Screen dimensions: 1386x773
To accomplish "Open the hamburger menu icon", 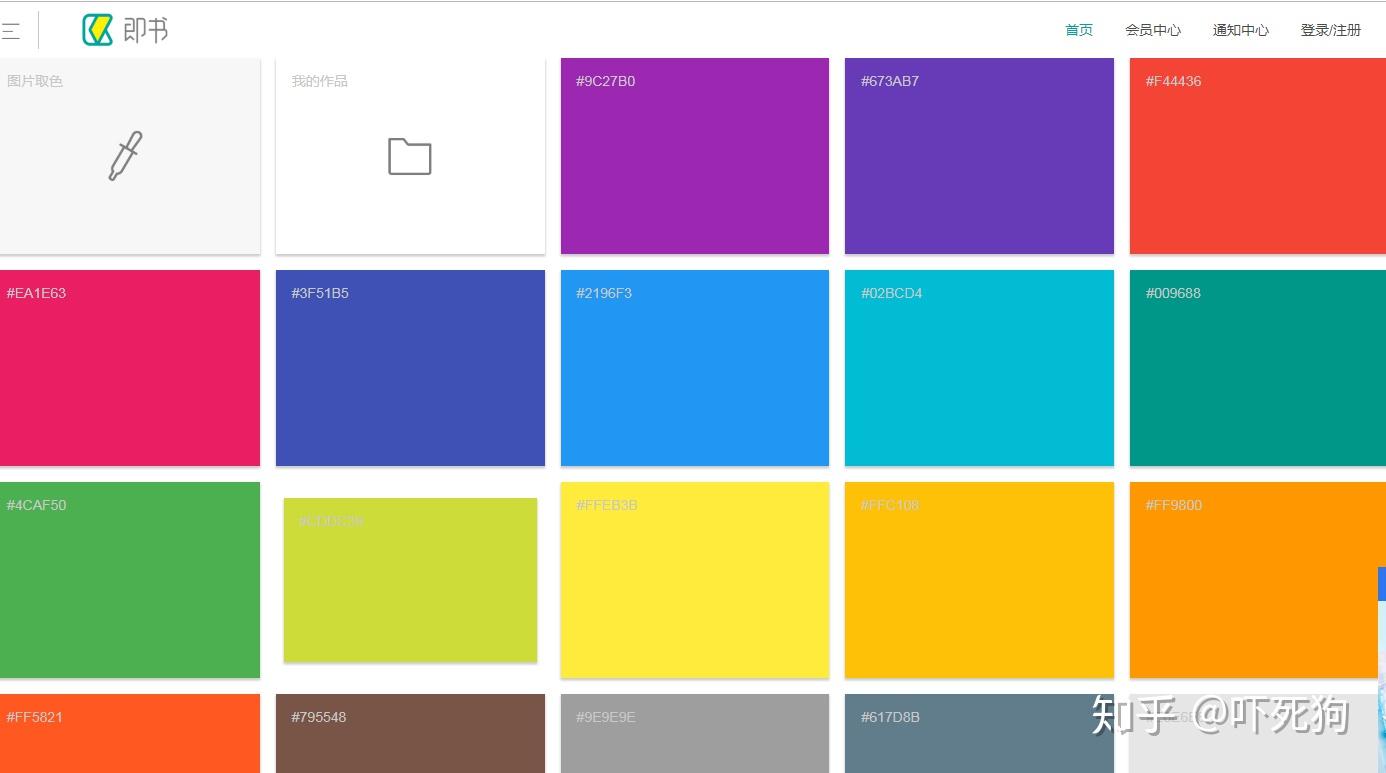I will coord(10,30).
